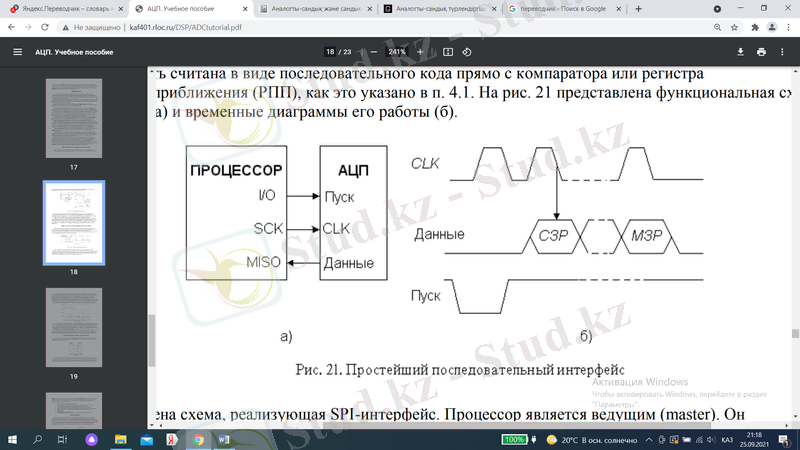The height and width of the screenshot is (450, 800).
Task: Reload the current page
Action: (45, 28)
